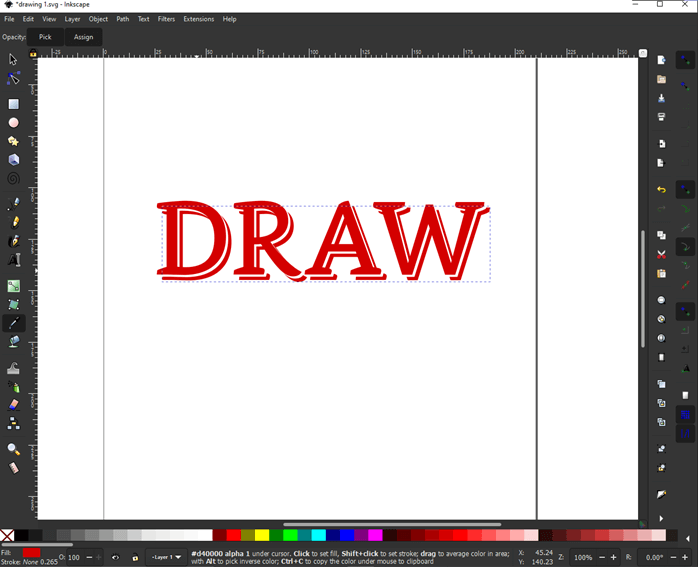Select the Connector tool

point(13,423)
